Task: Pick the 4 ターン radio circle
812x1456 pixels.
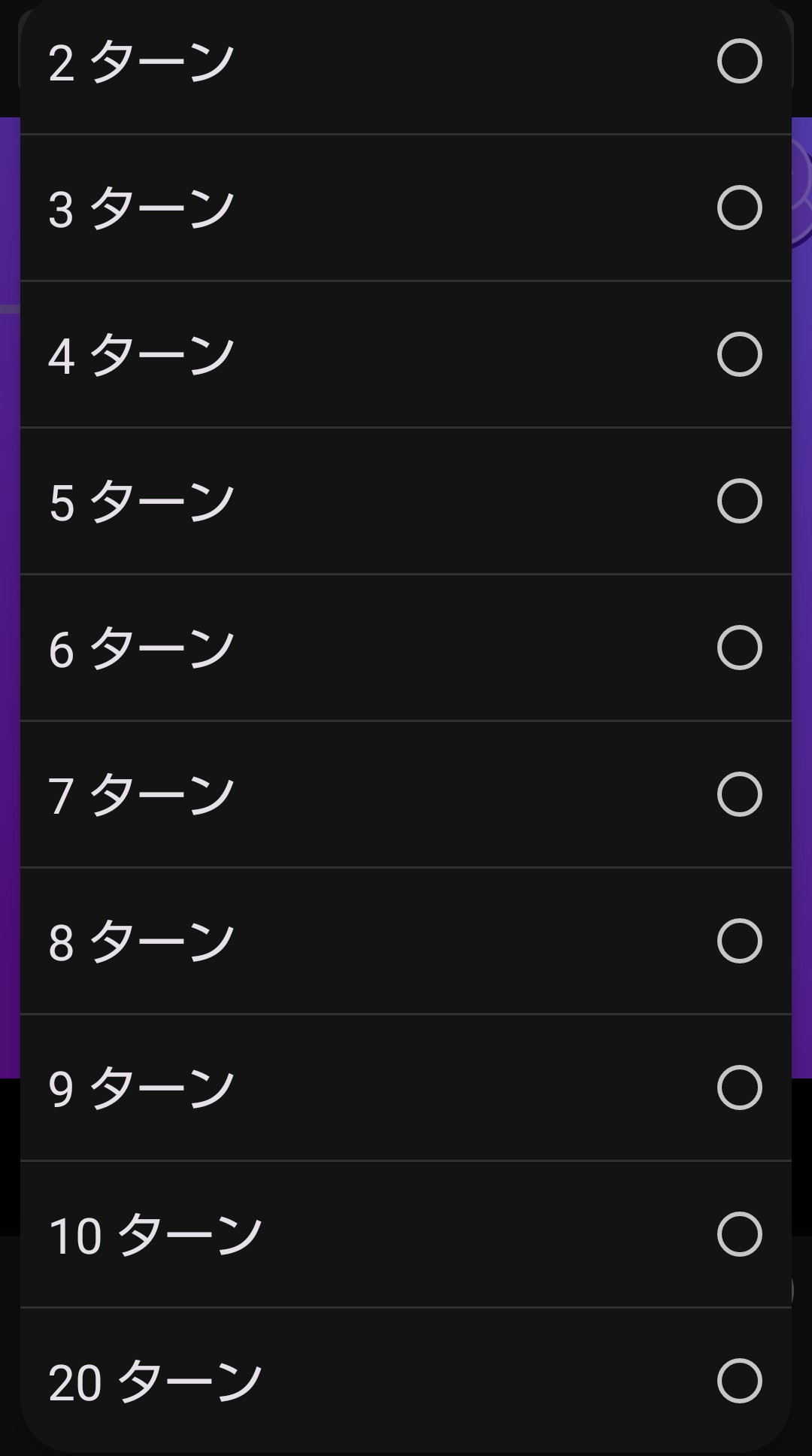Action: coord(740,354)
